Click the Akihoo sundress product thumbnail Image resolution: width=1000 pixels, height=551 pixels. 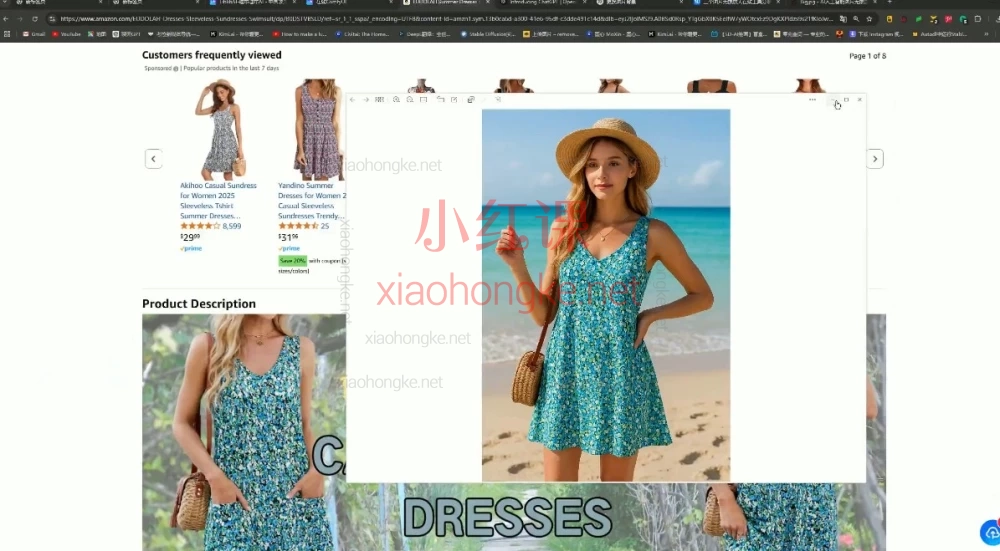pos(219,129)
